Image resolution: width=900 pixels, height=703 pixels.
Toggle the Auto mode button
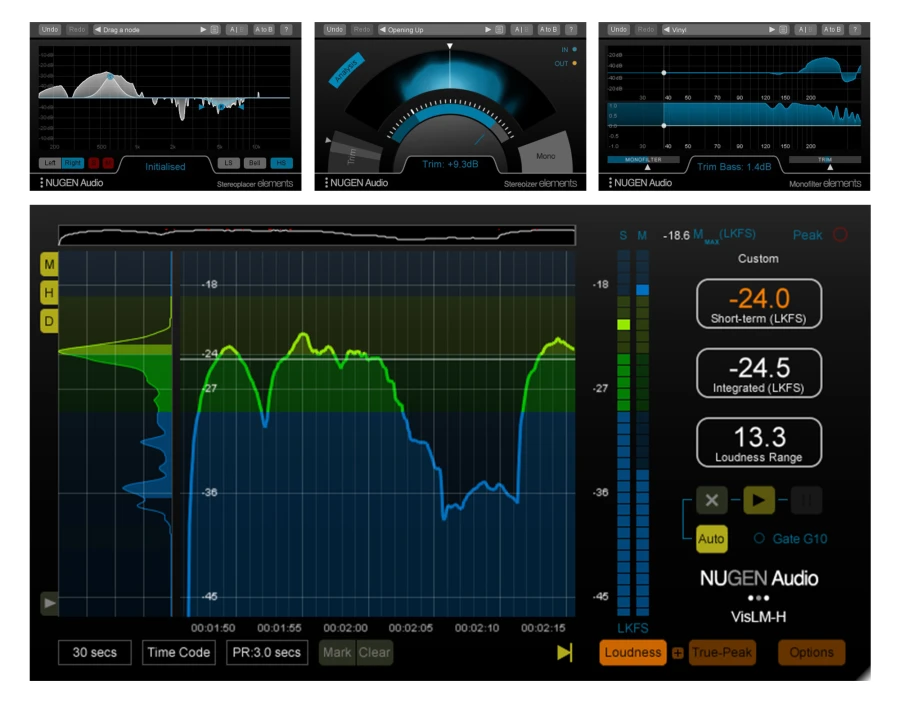711,539
